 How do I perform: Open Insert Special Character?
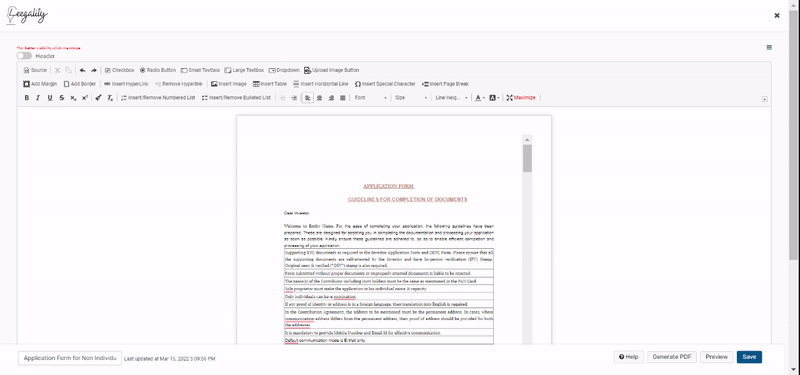coord(385,84)
